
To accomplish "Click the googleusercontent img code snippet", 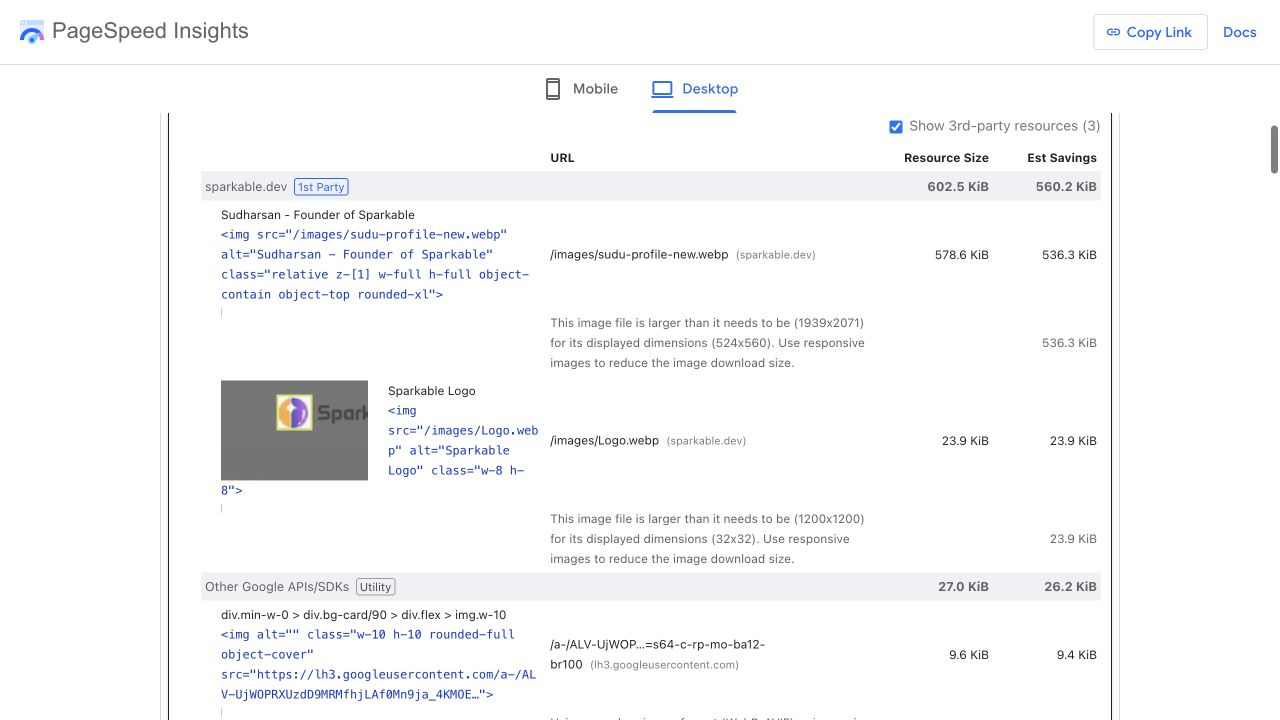I will pyautogui.click(x=378, y=664).
